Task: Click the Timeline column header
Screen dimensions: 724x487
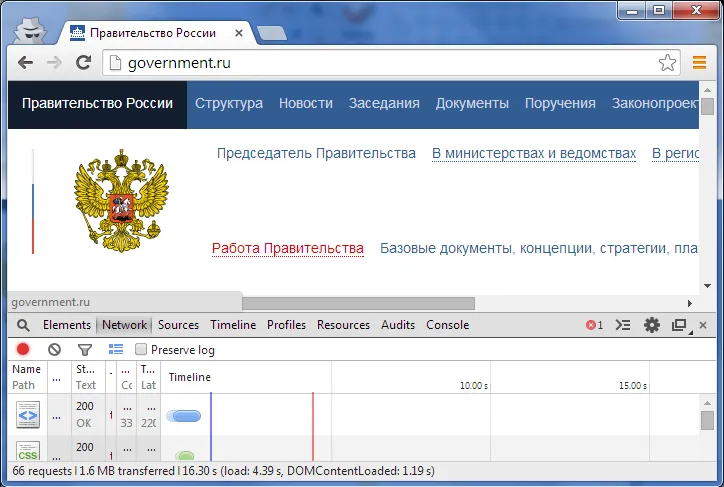Action: tap(190, 377)
